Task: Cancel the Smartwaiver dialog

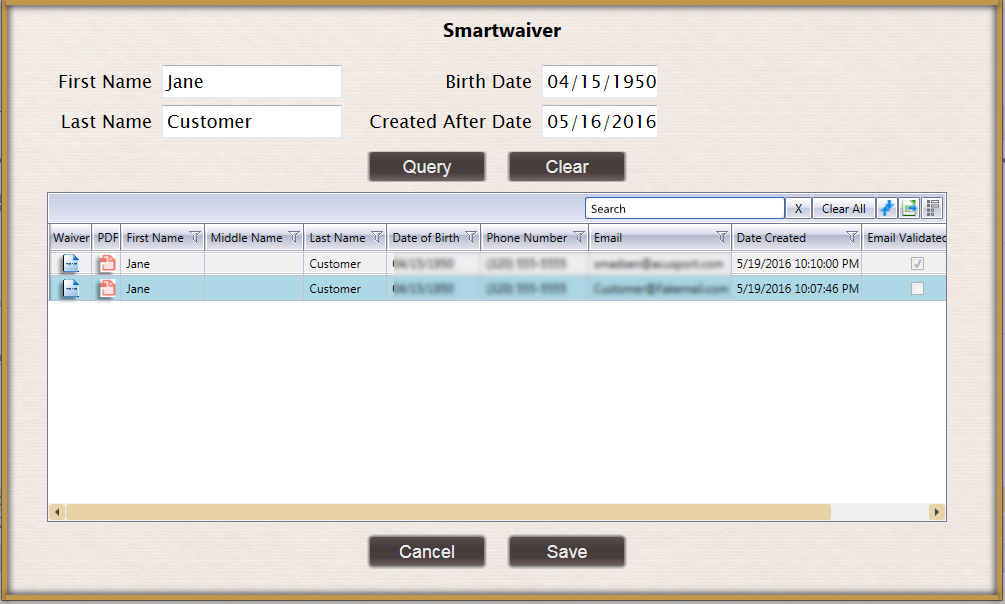Action: 427,551
